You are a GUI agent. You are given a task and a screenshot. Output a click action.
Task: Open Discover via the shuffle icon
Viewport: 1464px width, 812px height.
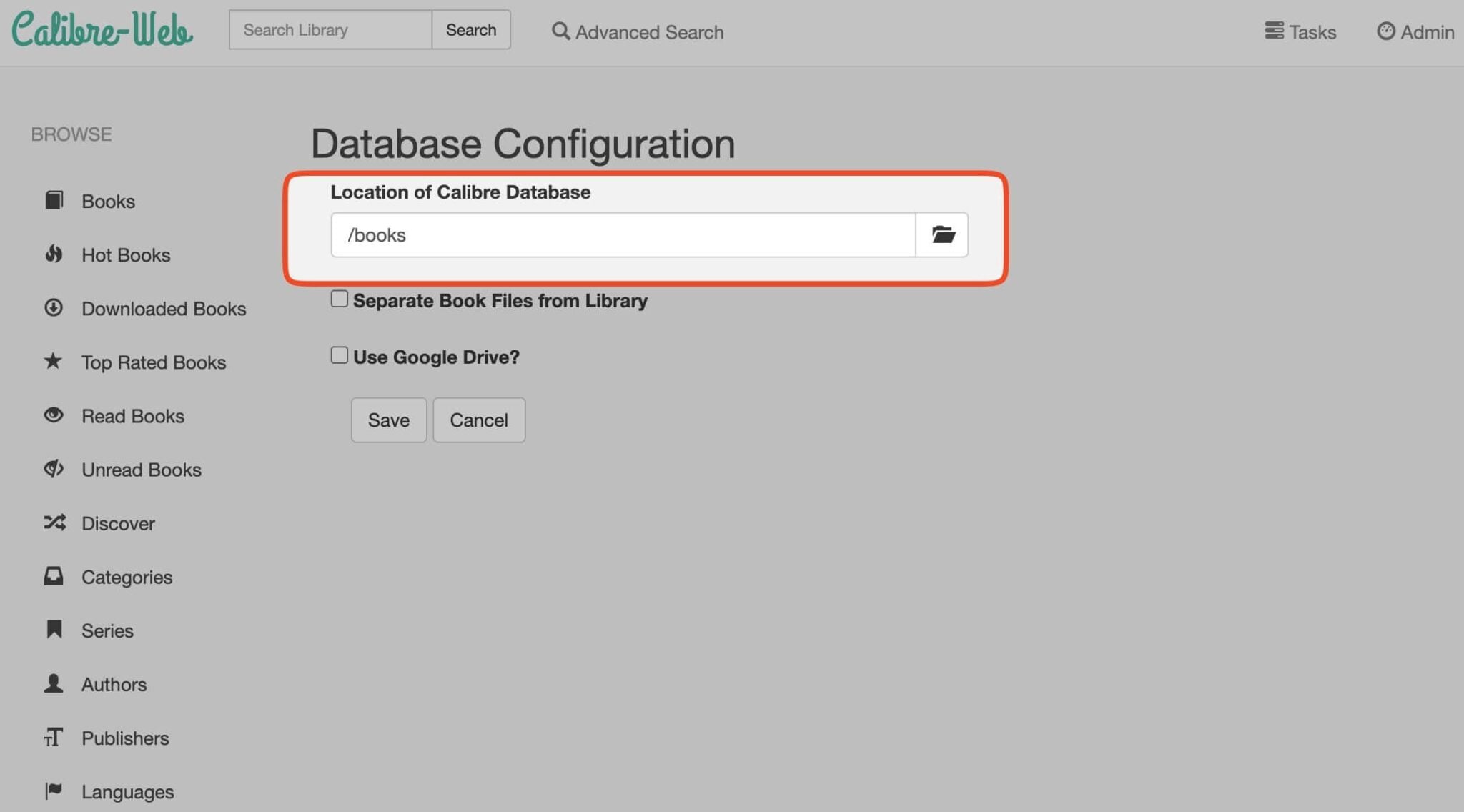[54, 523]
